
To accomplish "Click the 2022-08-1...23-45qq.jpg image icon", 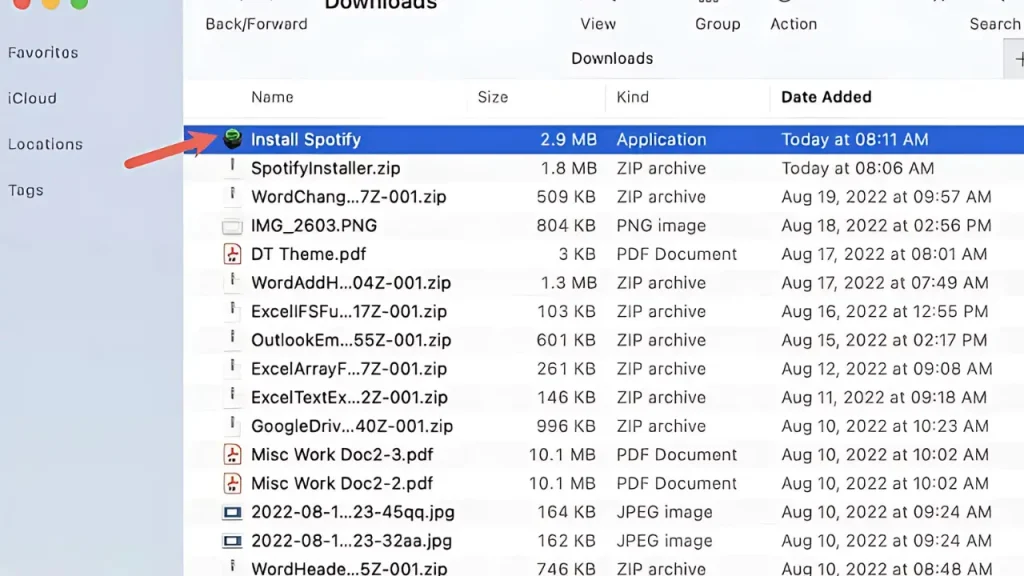I will tap(232, 512).
